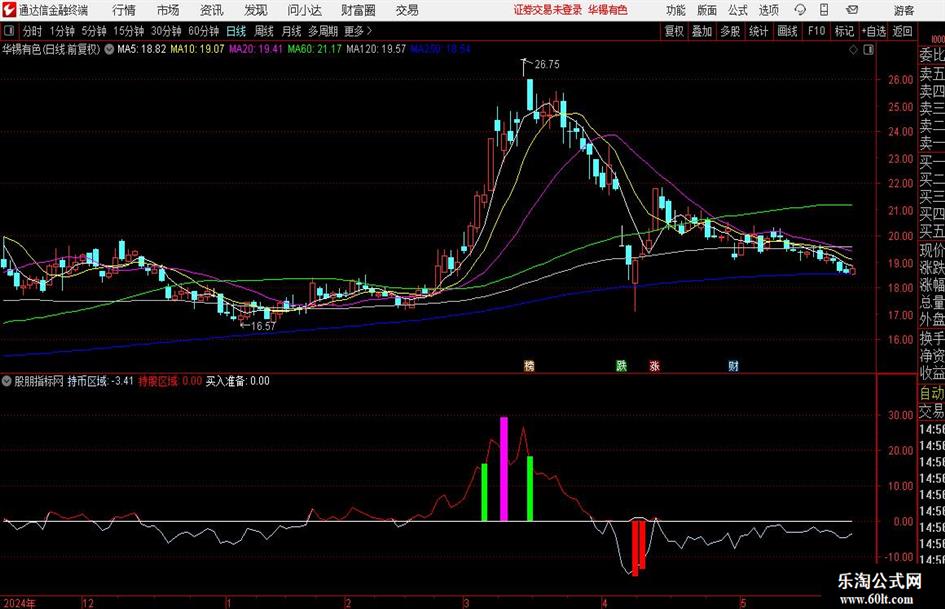This screenshot has width=945, height=609.
Task: Open the customer service headset icon
Action: 800,10
